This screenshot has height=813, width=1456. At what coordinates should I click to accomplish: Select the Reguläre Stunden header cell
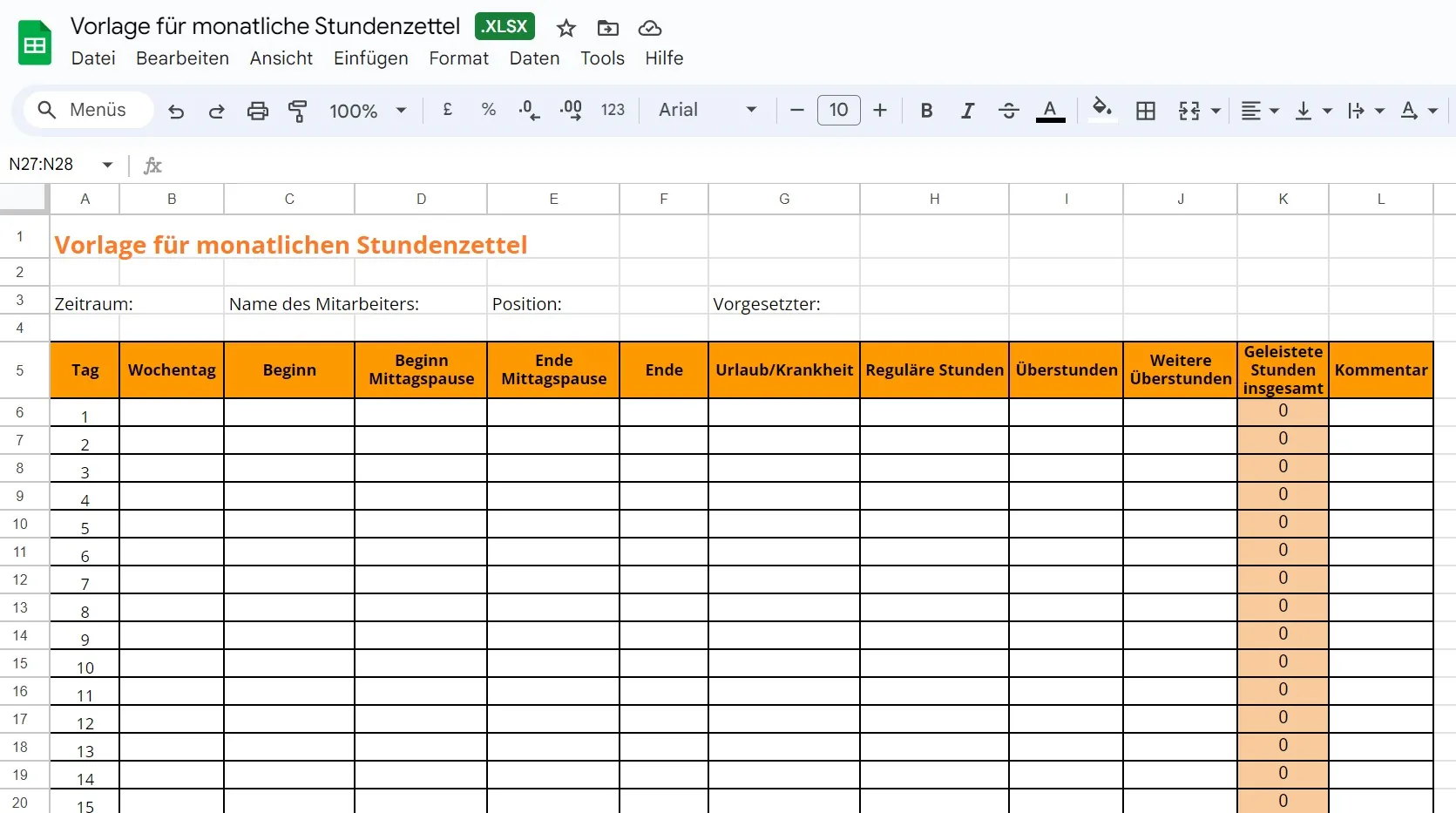pyautogui.click(x=934, y=370)
